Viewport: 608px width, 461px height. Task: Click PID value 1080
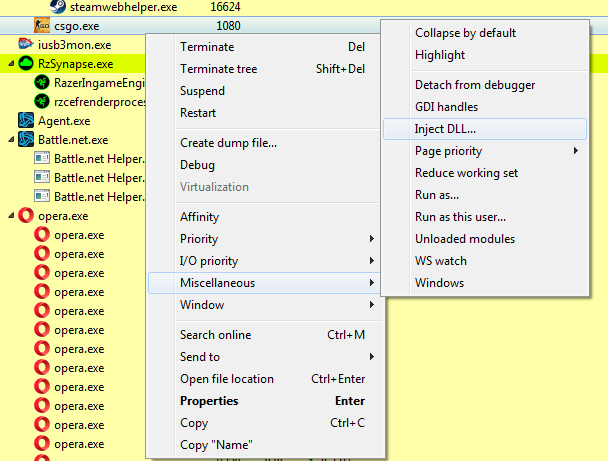(x=228, y=26)
